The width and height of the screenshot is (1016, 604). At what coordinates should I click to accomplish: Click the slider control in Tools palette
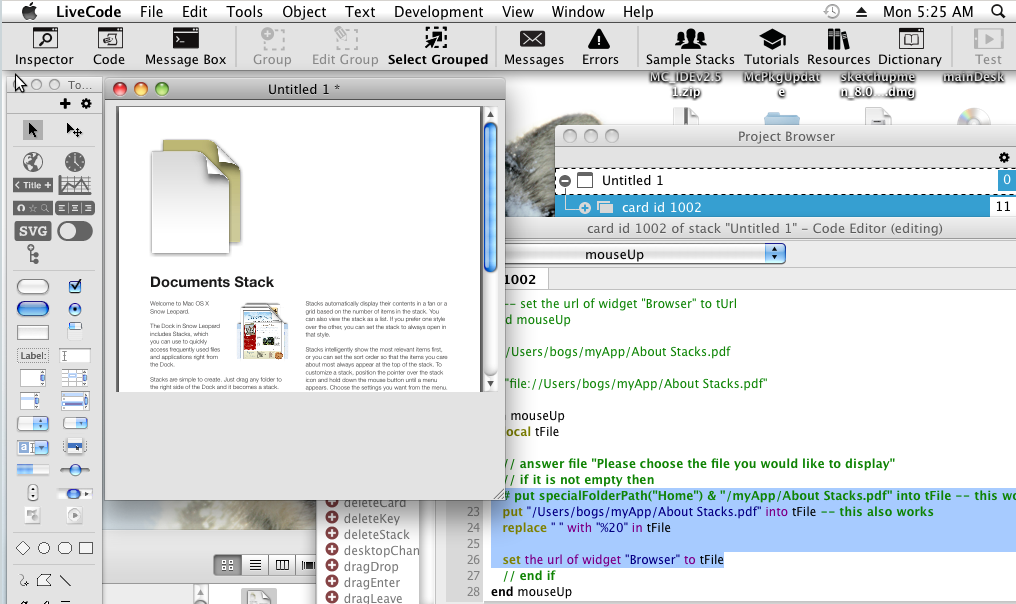[75, 469]
